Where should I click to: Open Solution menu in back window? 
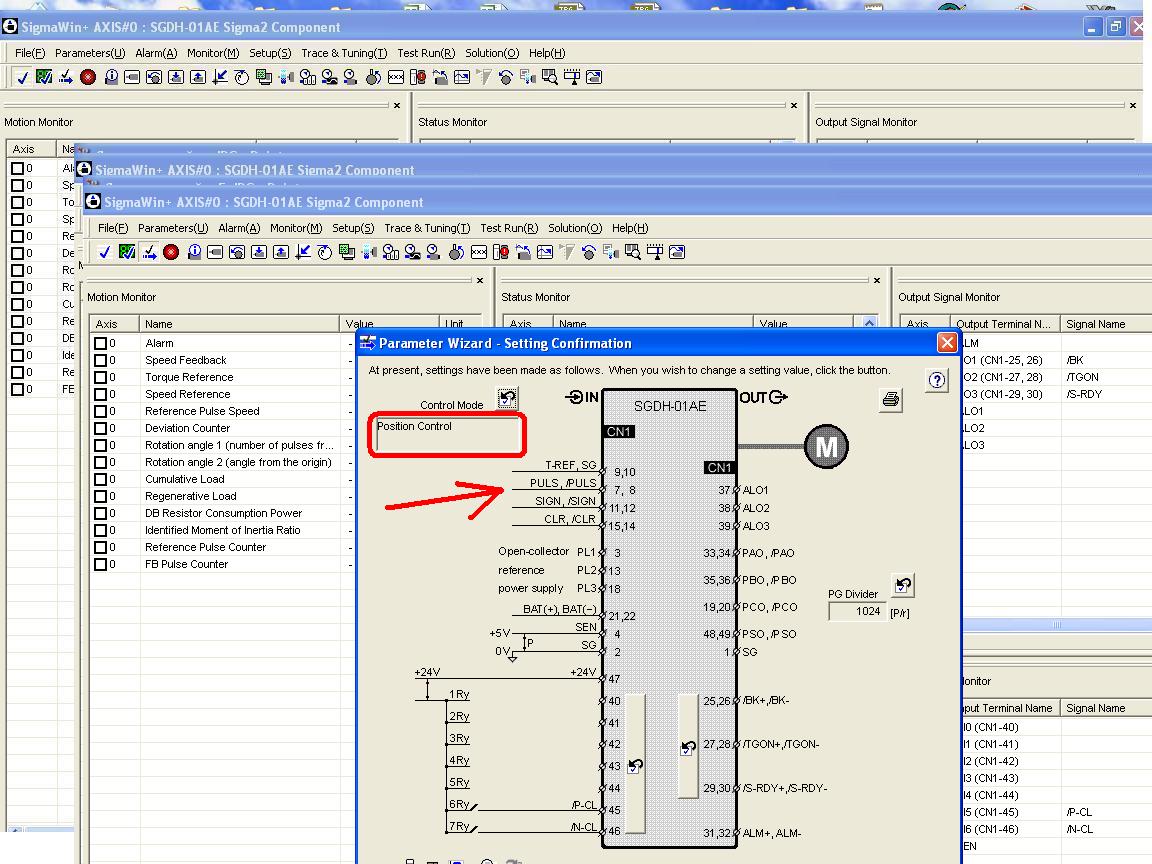pyautogui.click(x=492, y=53)
